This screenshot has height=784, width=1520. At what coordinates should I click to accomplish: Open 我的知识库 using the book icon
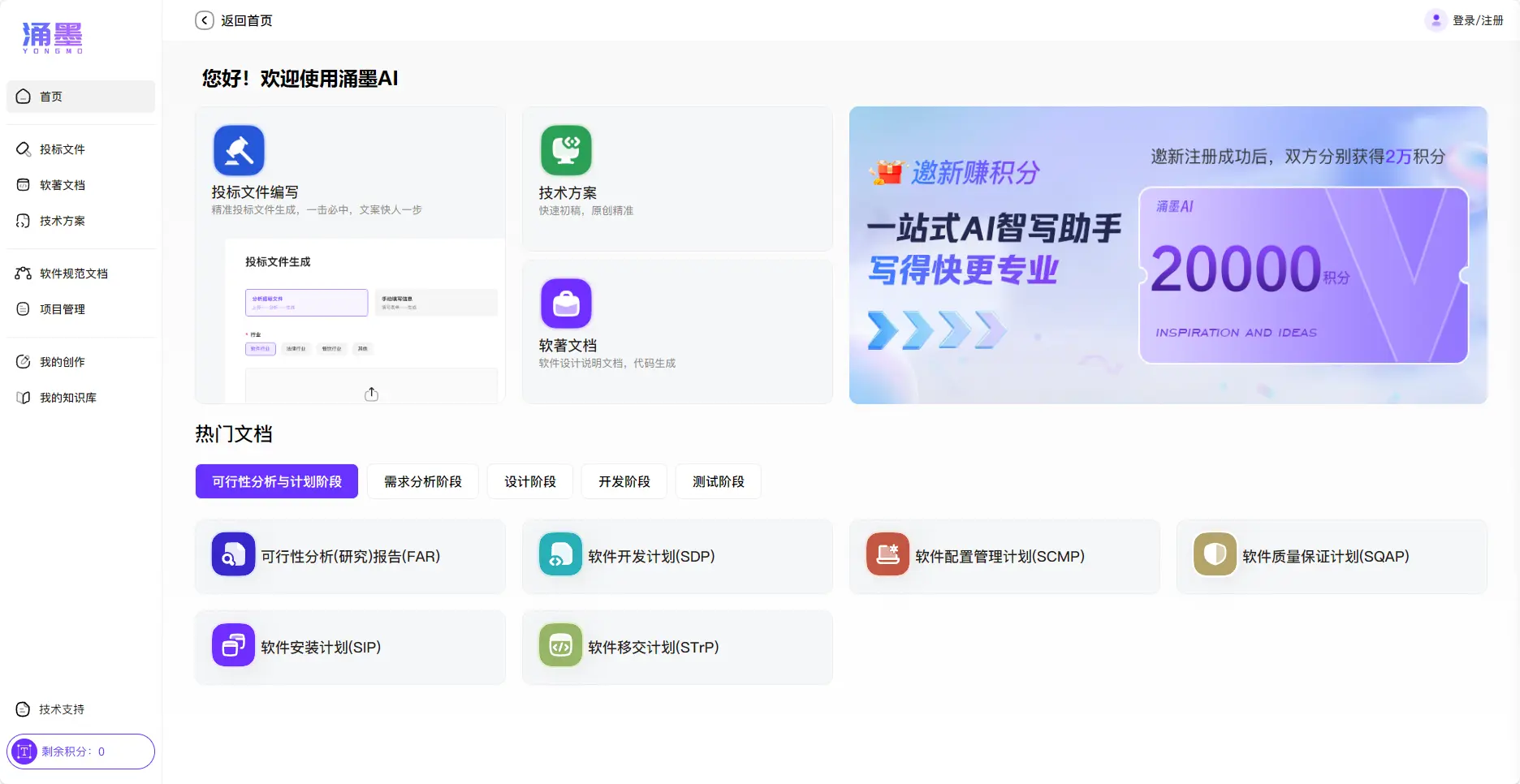(x=23, y=398)
